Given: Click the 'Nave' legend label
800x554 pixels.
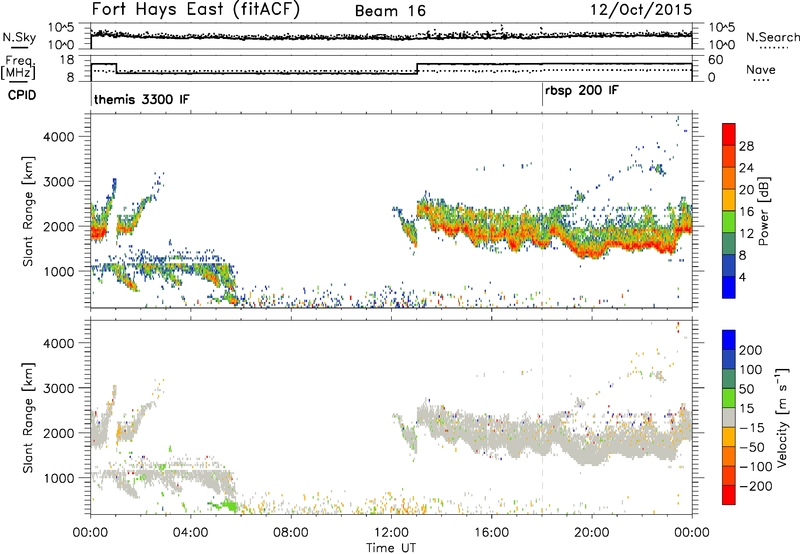Looking at the screenshot, I should [761, 69].
